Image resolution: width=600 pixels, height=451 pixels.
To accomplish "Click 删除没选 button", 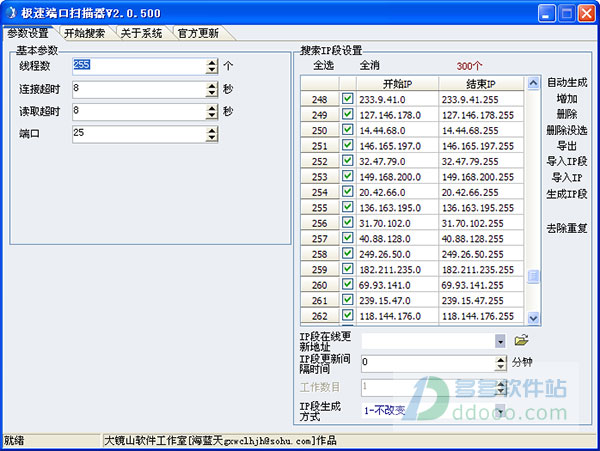I will 567,130.
